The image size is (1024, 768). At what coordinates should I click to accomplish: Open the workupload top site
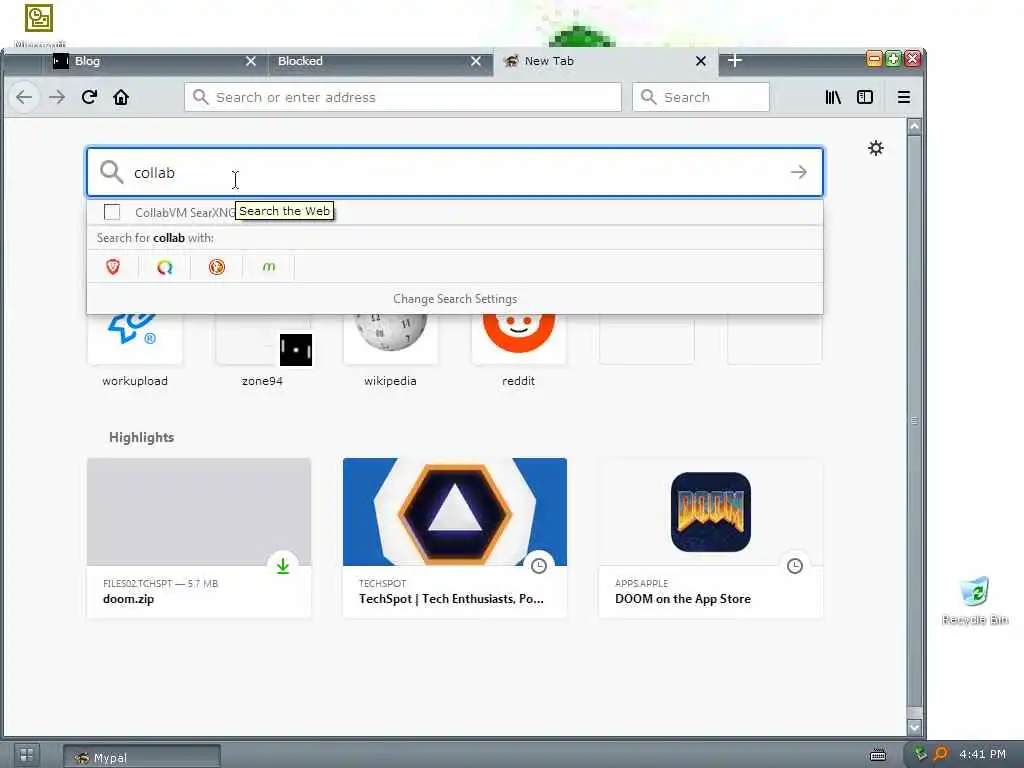[135, 351]
